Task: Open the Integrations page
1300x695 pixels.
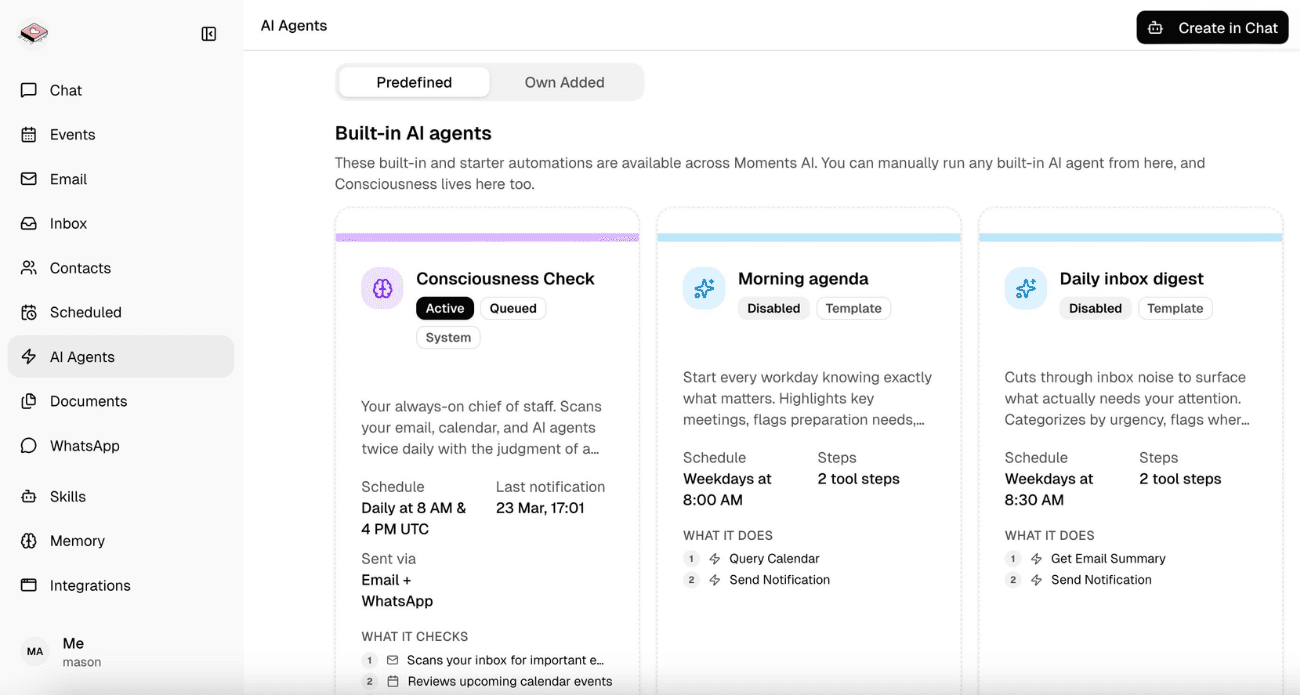Action: tap(90, 586)
